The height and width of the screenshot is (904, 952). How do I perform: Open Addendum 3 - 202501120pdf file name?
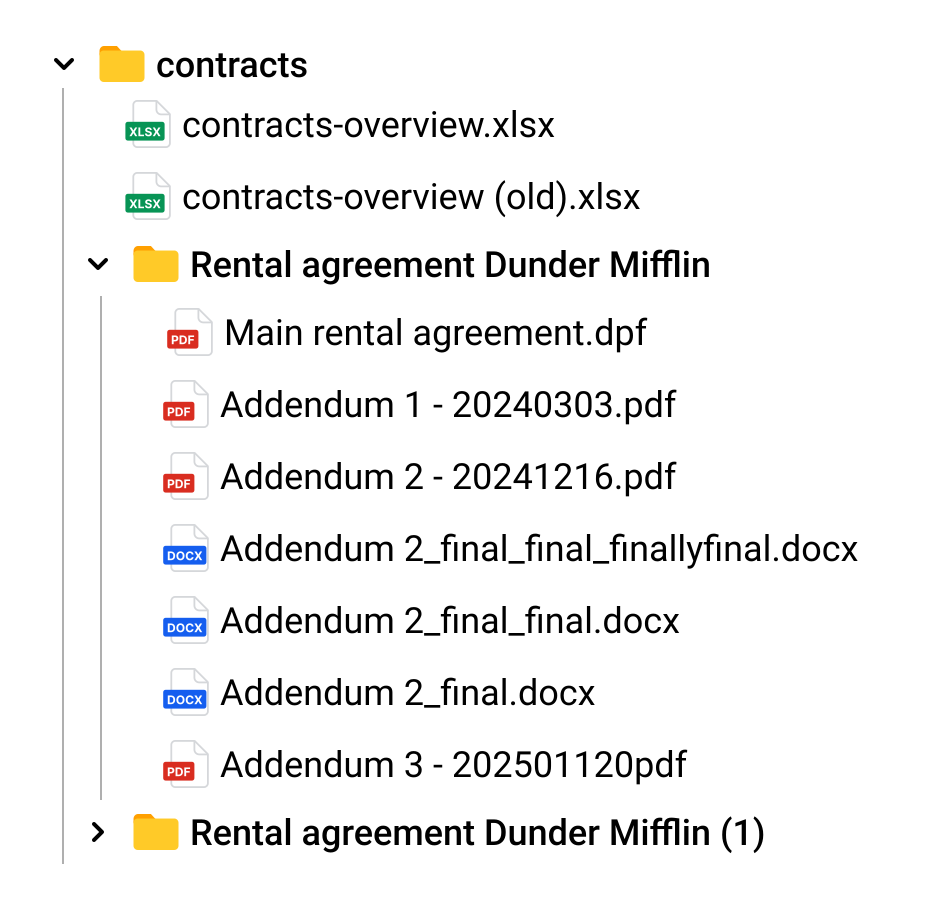tap(454, 765)
